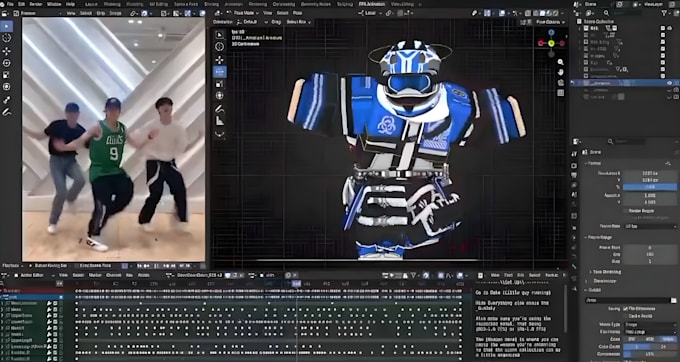Screen dimensions: 680x362
Task: Select the Select Box tool in viewport toolbar
Action: 220,35
